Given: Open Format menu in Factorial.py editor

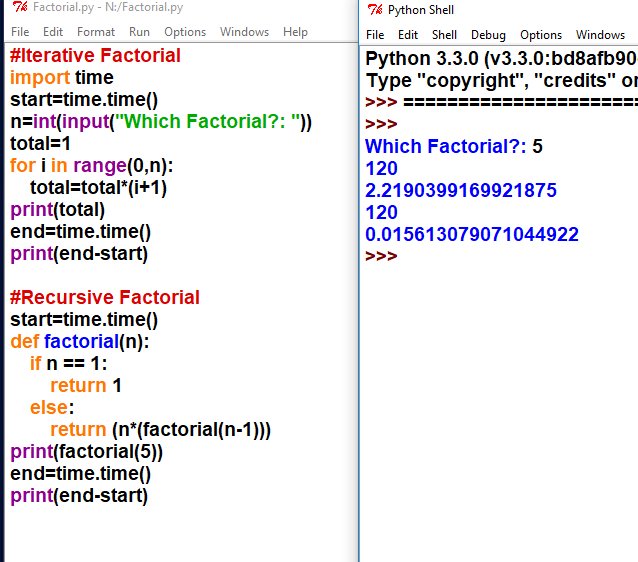Looking at the screenshot, I should (96, 32).
